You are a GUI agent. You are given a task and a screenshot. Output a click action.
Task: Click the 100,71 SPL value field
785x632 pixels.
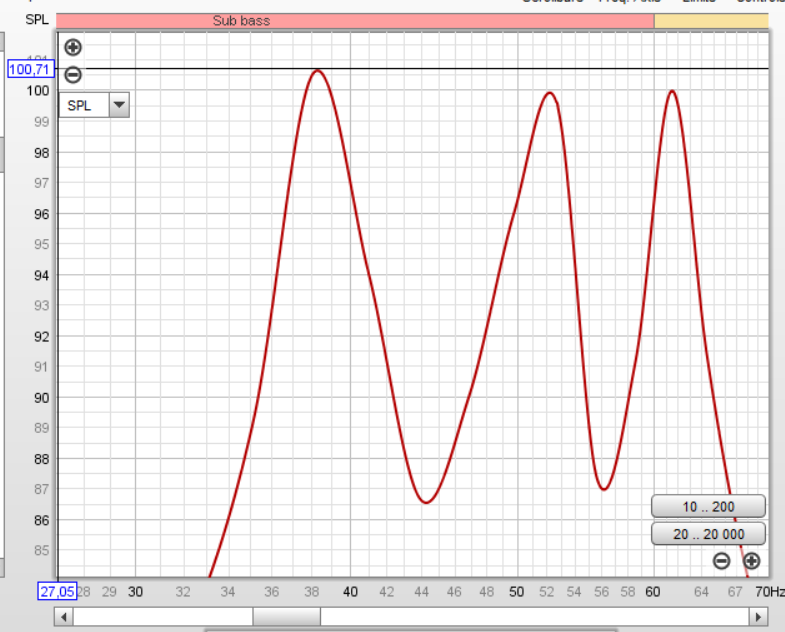[x=29, y=69]
